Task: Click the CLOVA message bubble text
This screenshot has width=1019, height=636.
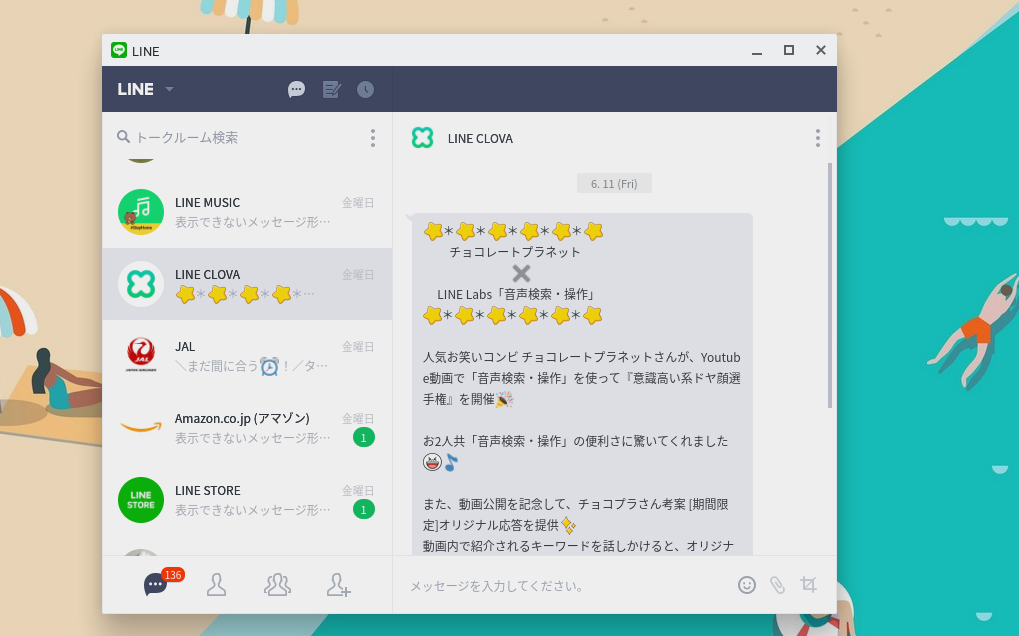Action: coord(582,385)
